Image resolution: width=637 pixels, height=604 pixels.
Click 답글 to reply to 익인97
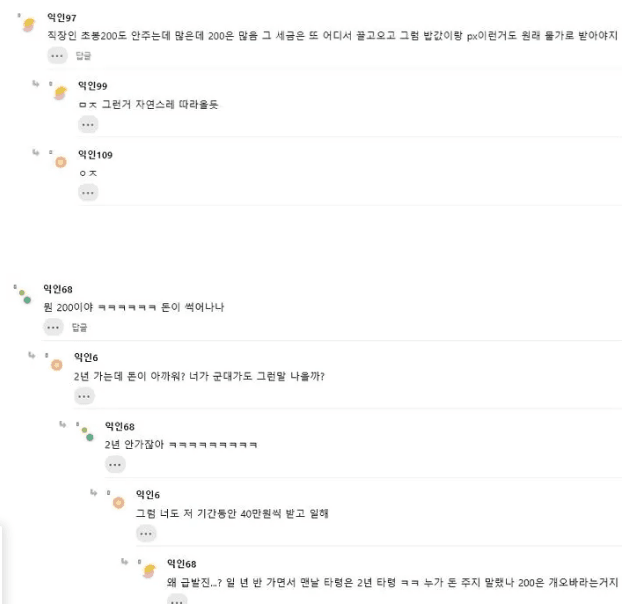83,56
